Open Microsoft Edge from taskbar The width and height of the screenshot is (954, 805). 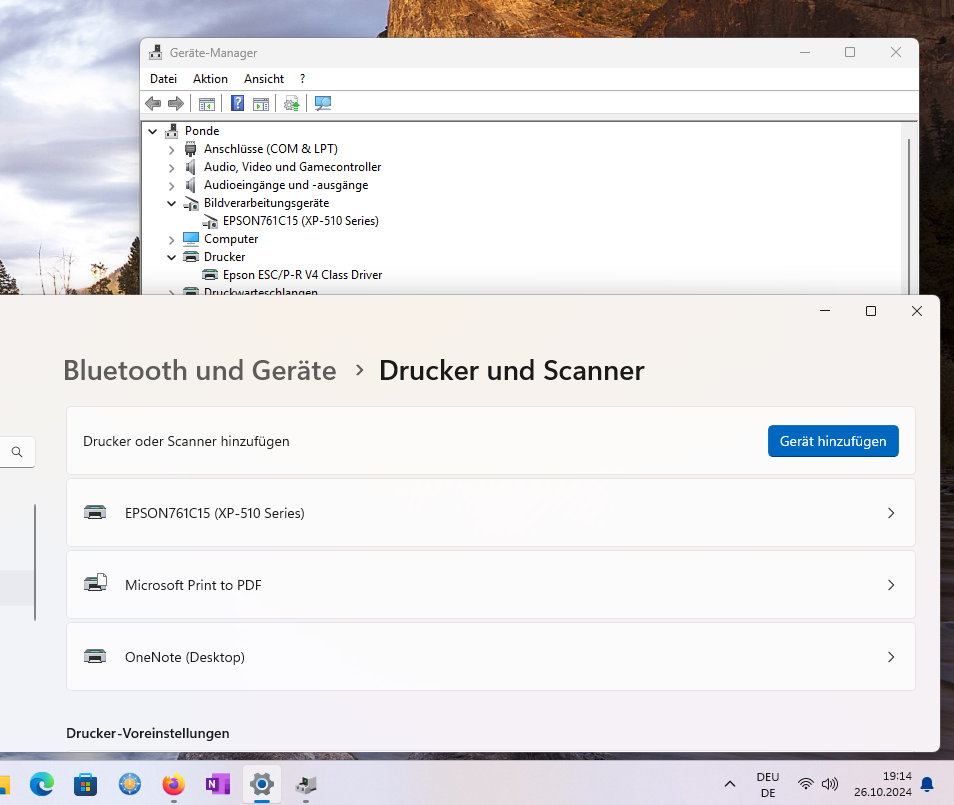tap(42, 784)
